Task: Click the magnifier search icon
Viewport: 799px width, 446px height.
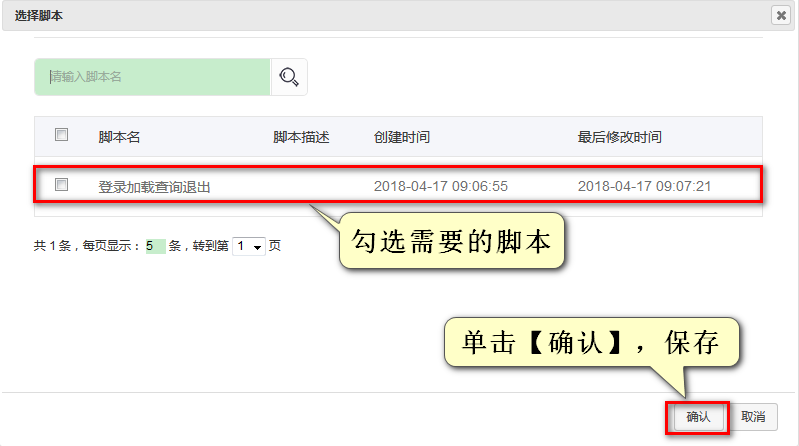Action: tap(289, 77)
